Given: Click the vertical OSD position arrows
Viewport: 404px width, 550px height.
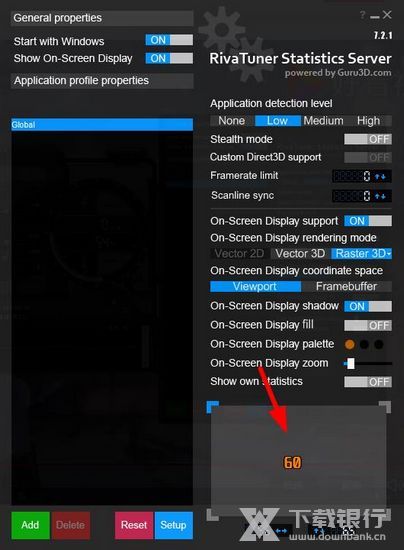Looking at the screenshot, I should tap(318, 531).
